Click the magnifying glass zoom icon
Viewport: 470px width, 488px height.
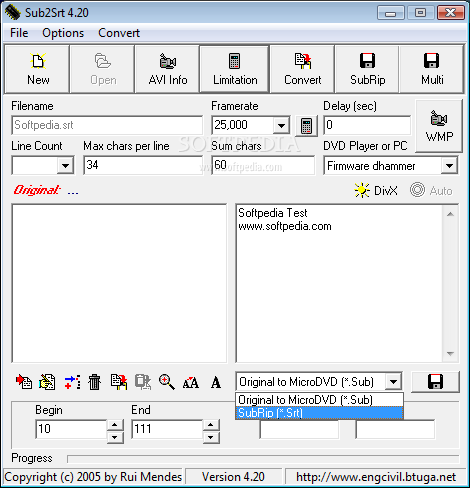[x=167, y=382]
